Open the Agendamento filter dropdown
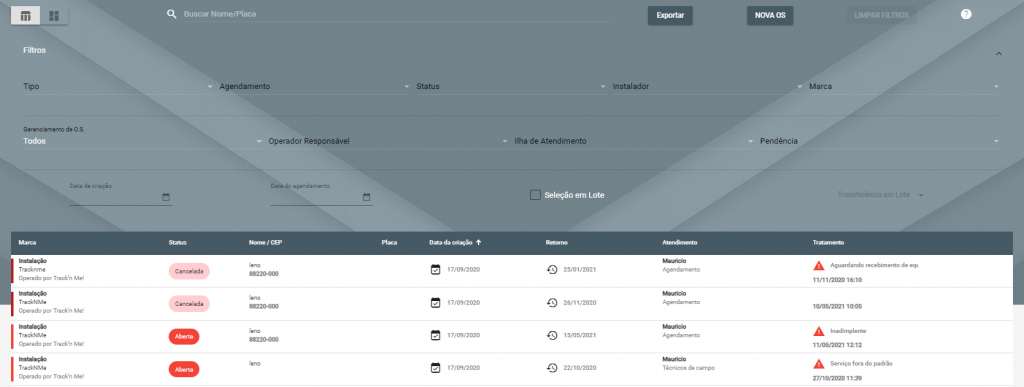The image size is (1024, 387). [315, 86]
